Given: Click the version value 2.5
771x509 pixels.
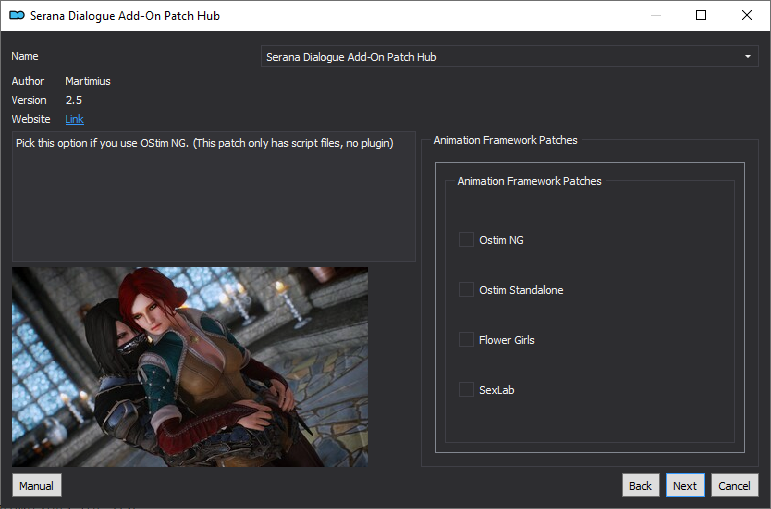Looking at the screenshot, I should [74, 100].
